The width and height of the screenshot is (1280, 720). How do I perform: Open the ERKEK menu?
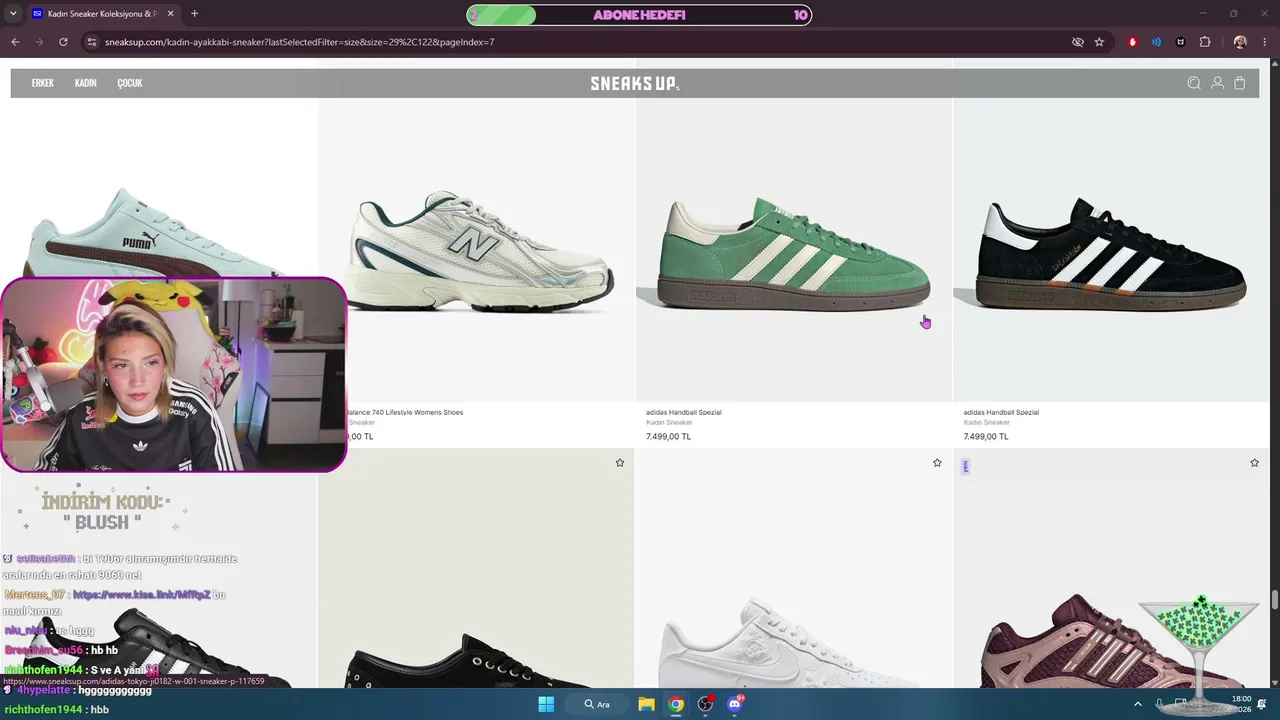pos(42,83)
